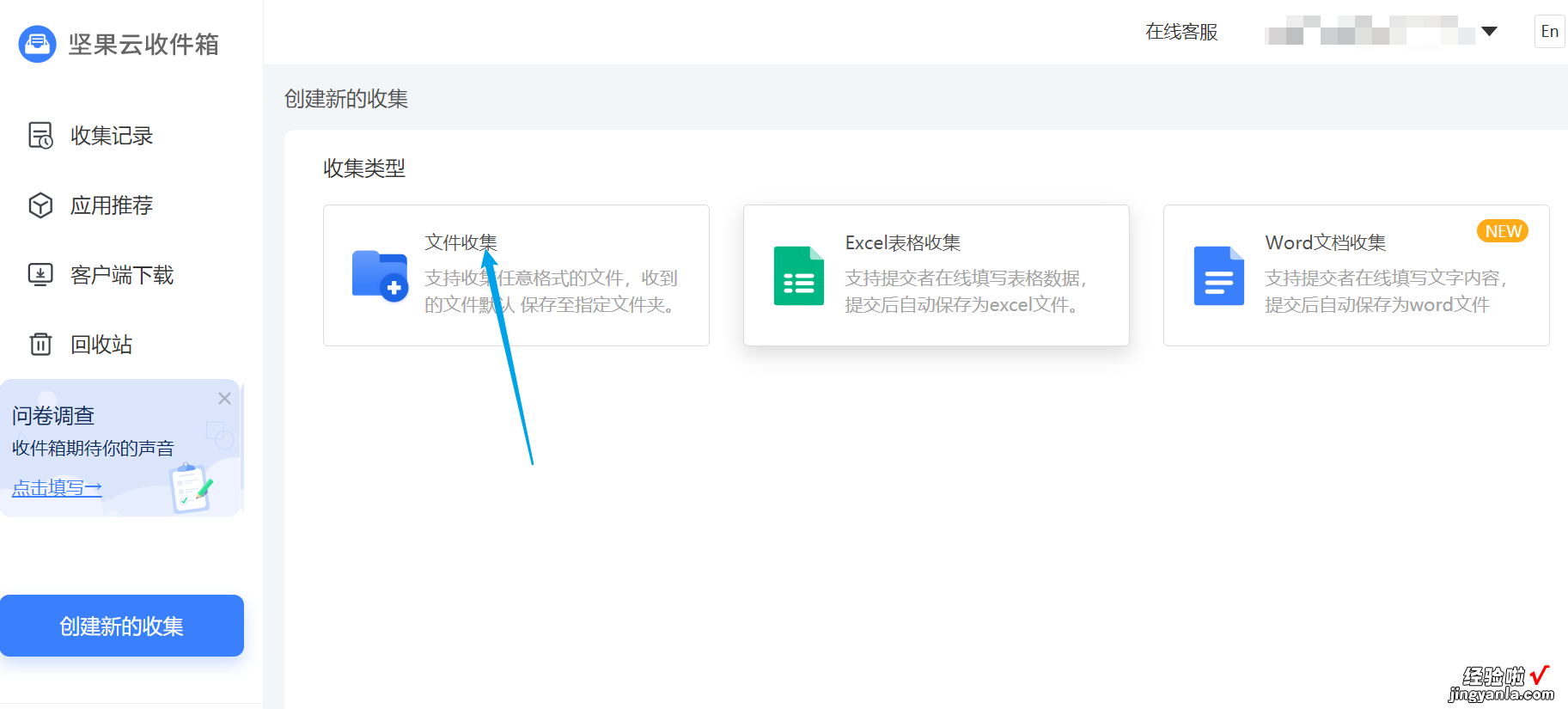Select the Word文档收集 card title
The image size is (1568, 709).
[x=1326, y=243]
